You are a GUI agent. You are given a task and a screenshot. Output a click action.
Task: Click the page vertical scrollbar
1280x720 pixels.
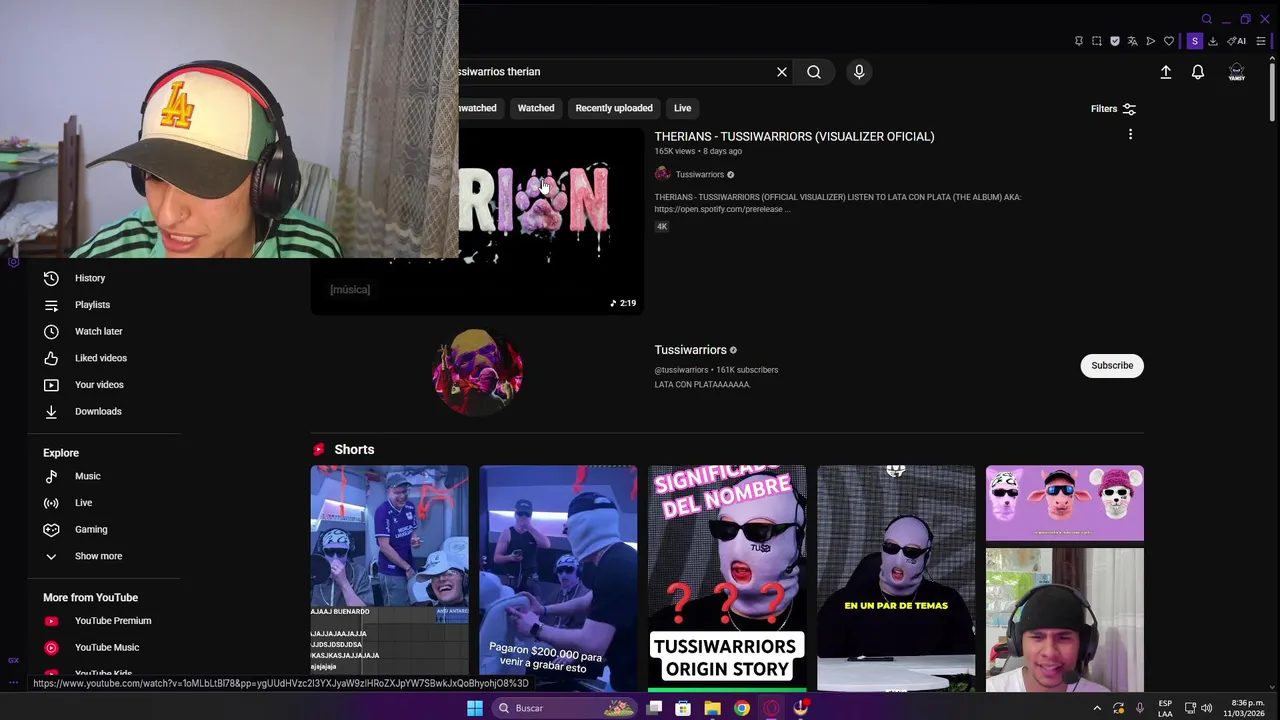tap(1272, 95)
